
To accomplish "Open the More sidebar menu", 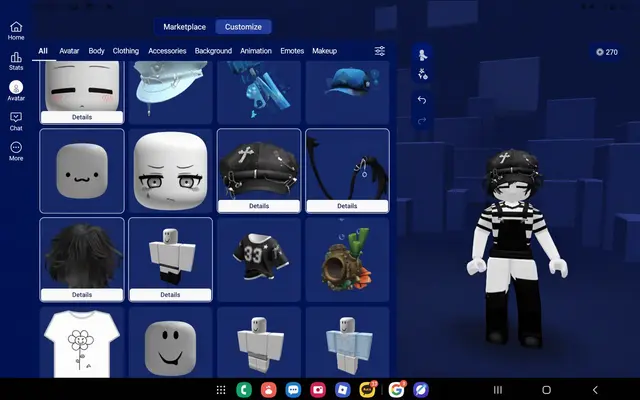I will (16, 151).
